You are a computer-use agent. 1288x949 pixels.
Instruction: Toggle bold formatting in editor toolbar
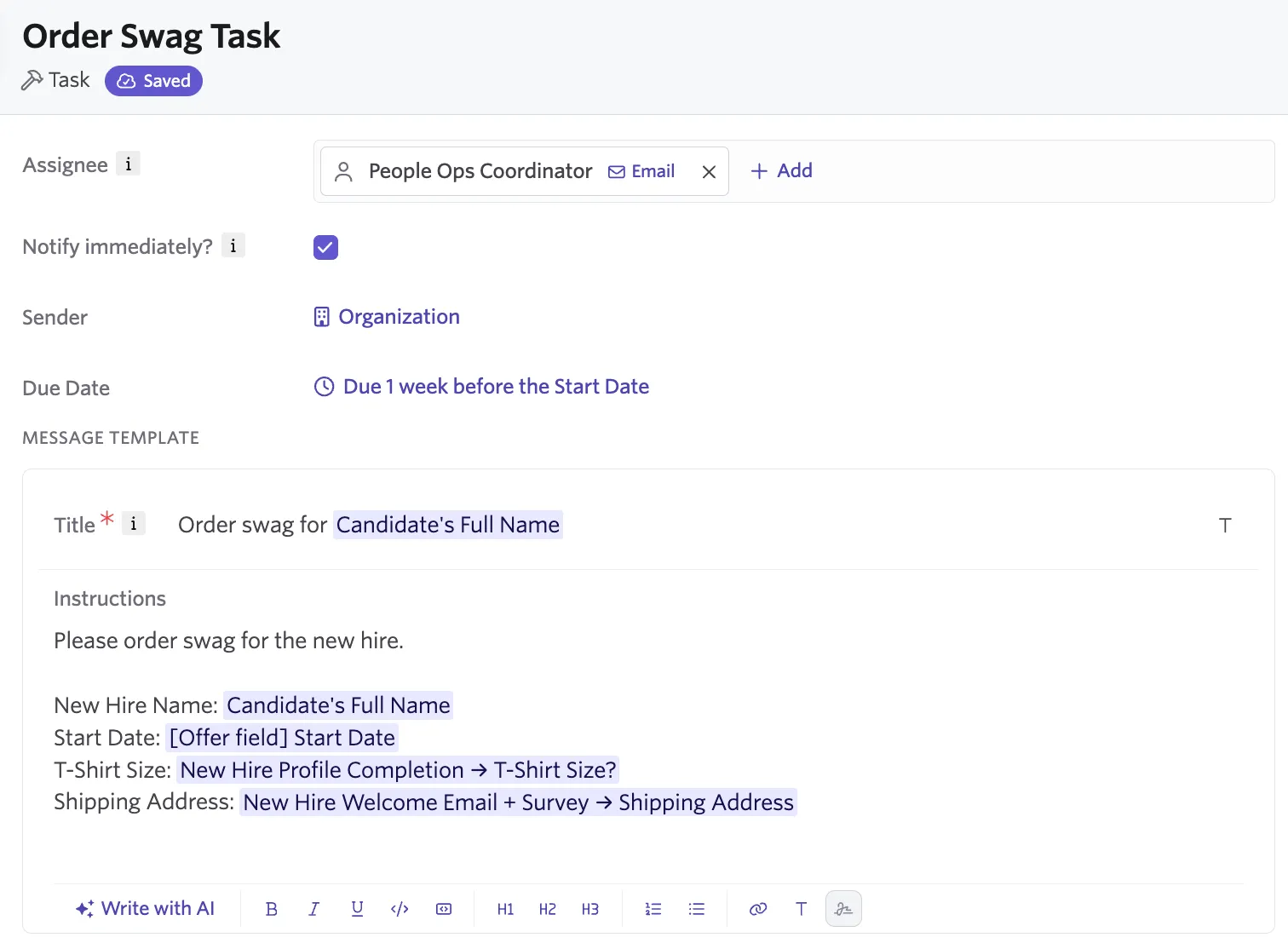pos(272,909)
